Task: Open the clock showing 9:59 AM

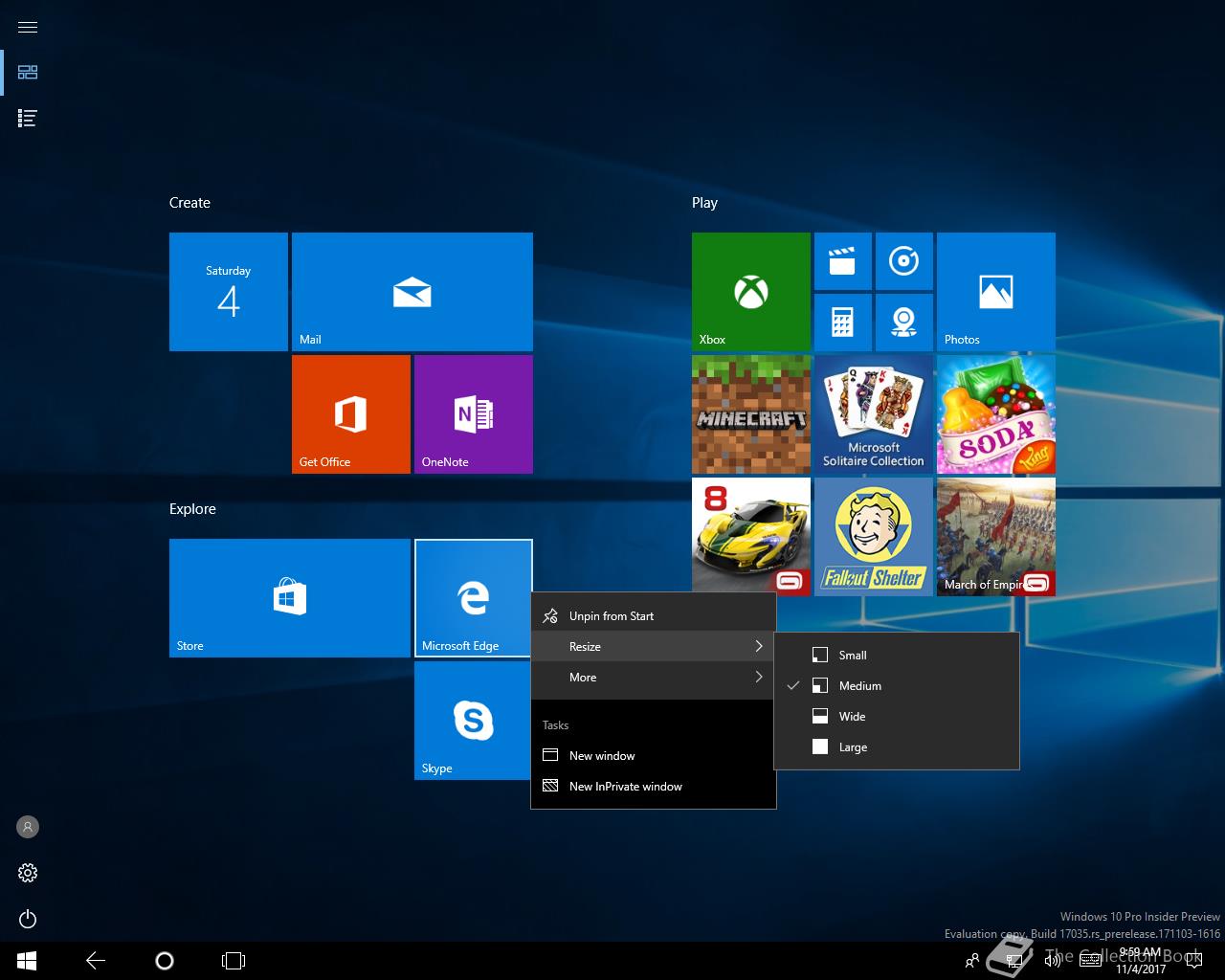Action: pos(1140,961)
